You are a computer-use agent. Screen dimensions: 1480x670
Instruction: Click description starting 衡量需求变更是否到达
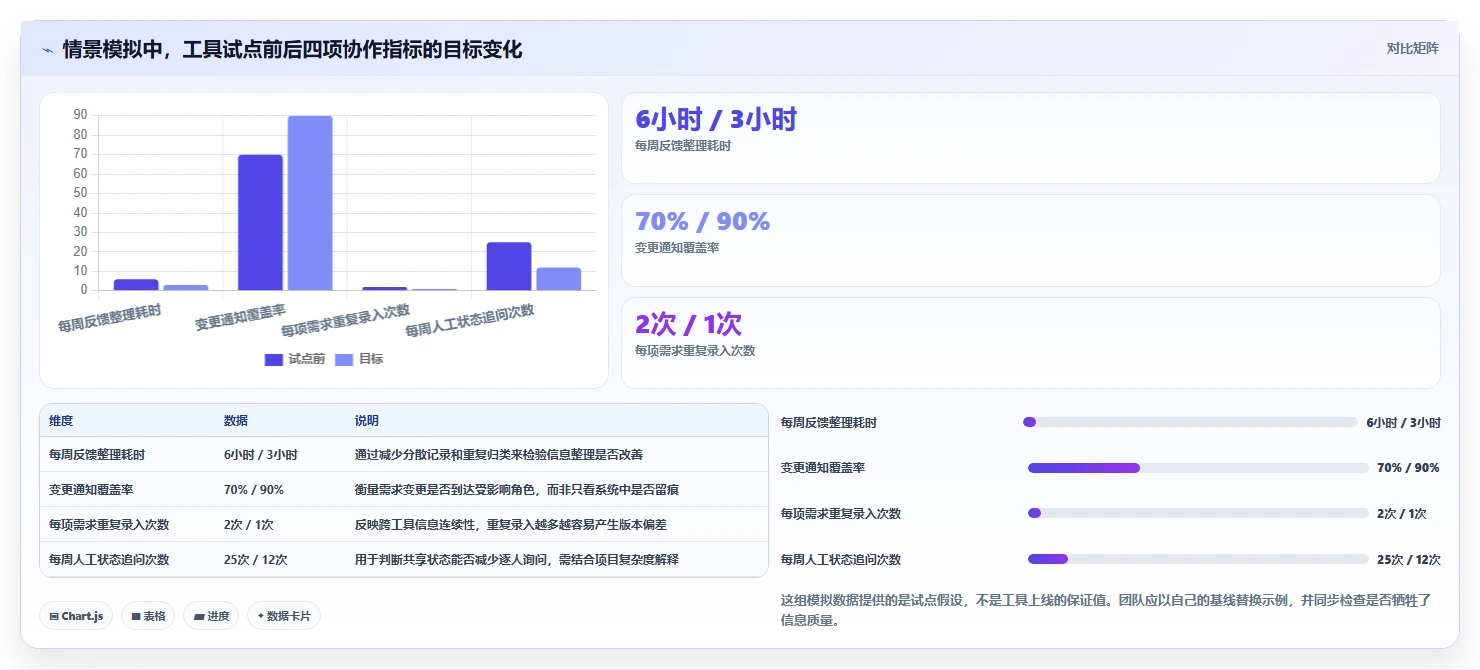coord(518,490)
